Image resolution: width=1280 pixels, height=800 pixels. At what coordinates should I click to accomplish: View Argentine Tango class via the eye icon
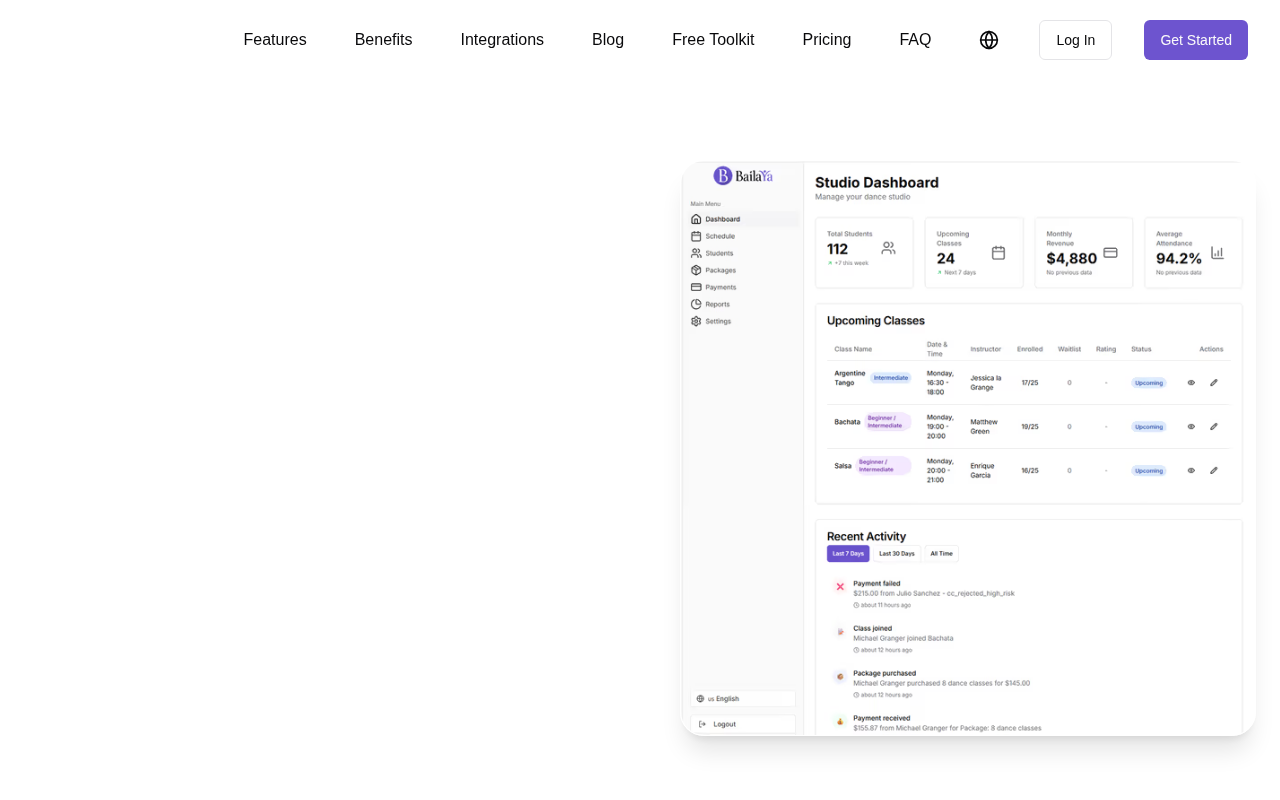click(1191, 382)
